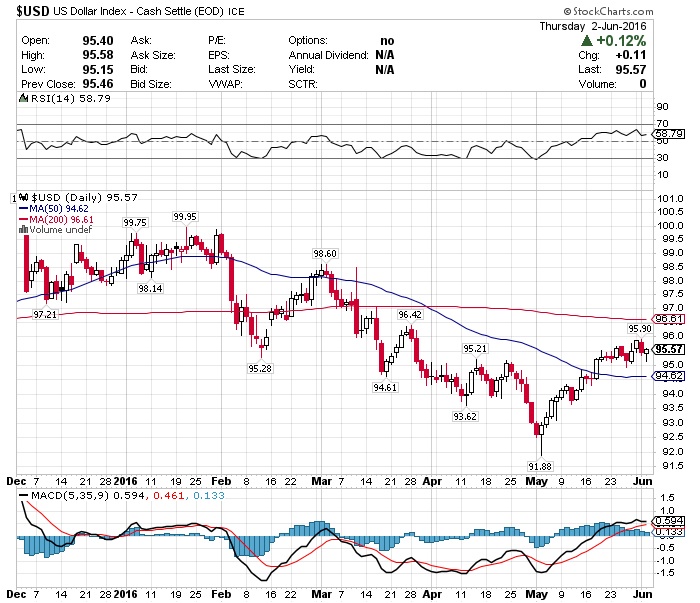
Task: Click the Dec label below MACD panel
Action: pos(16,594)
